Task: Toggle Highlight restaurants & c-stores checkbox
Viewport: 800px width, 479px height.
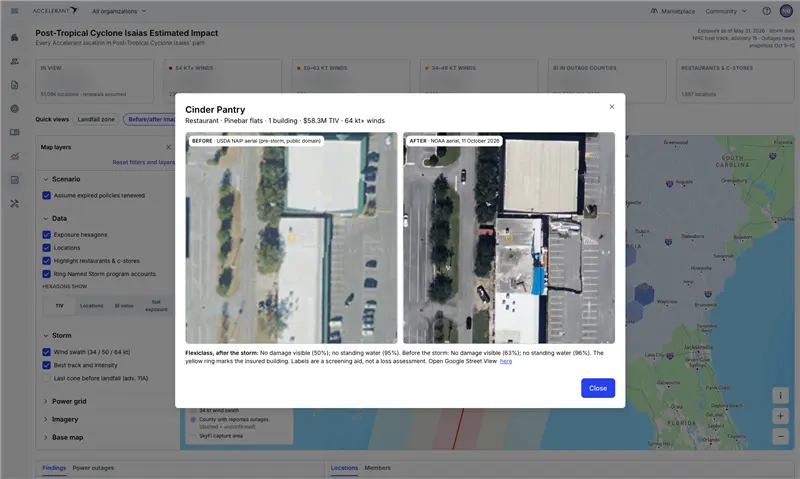Action: 46,261
